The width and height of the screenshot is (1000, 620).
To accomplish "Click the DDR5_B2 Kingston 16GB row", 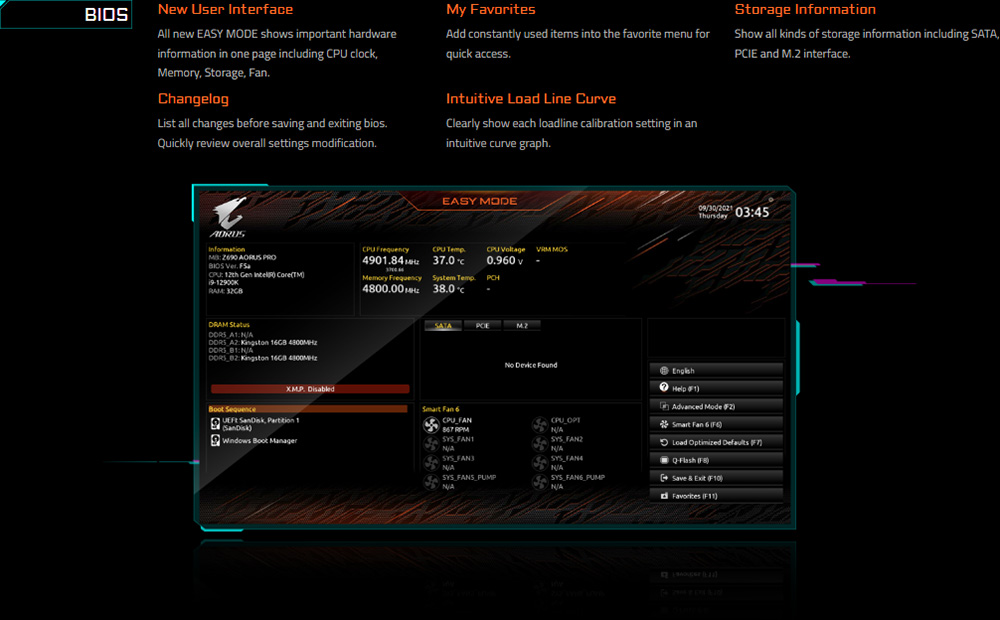I will 263,358.
